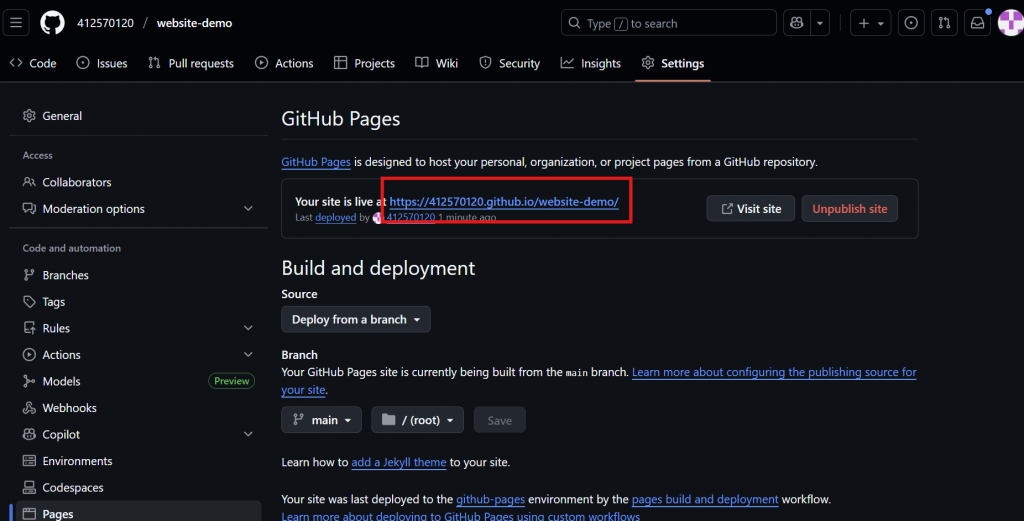Click the Environments icon in sidebar
The height and width of the screenshot is (521, 1024).
coord(29,461)
